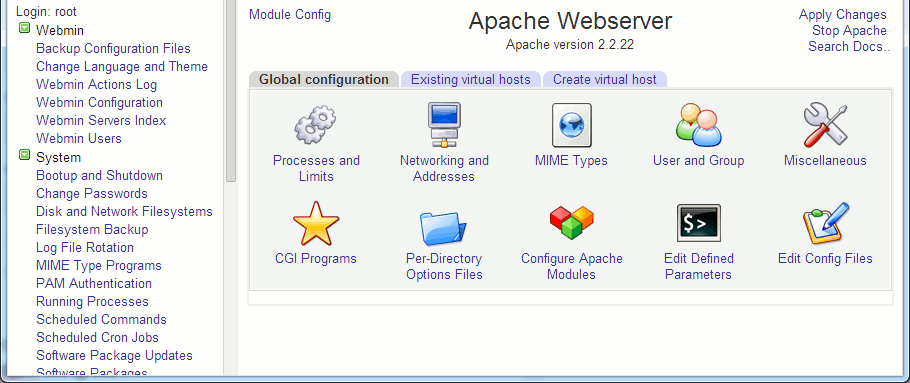Open Scheduled Commands
The height and width of the screenshot is (383, 910).
coord(101,319)
